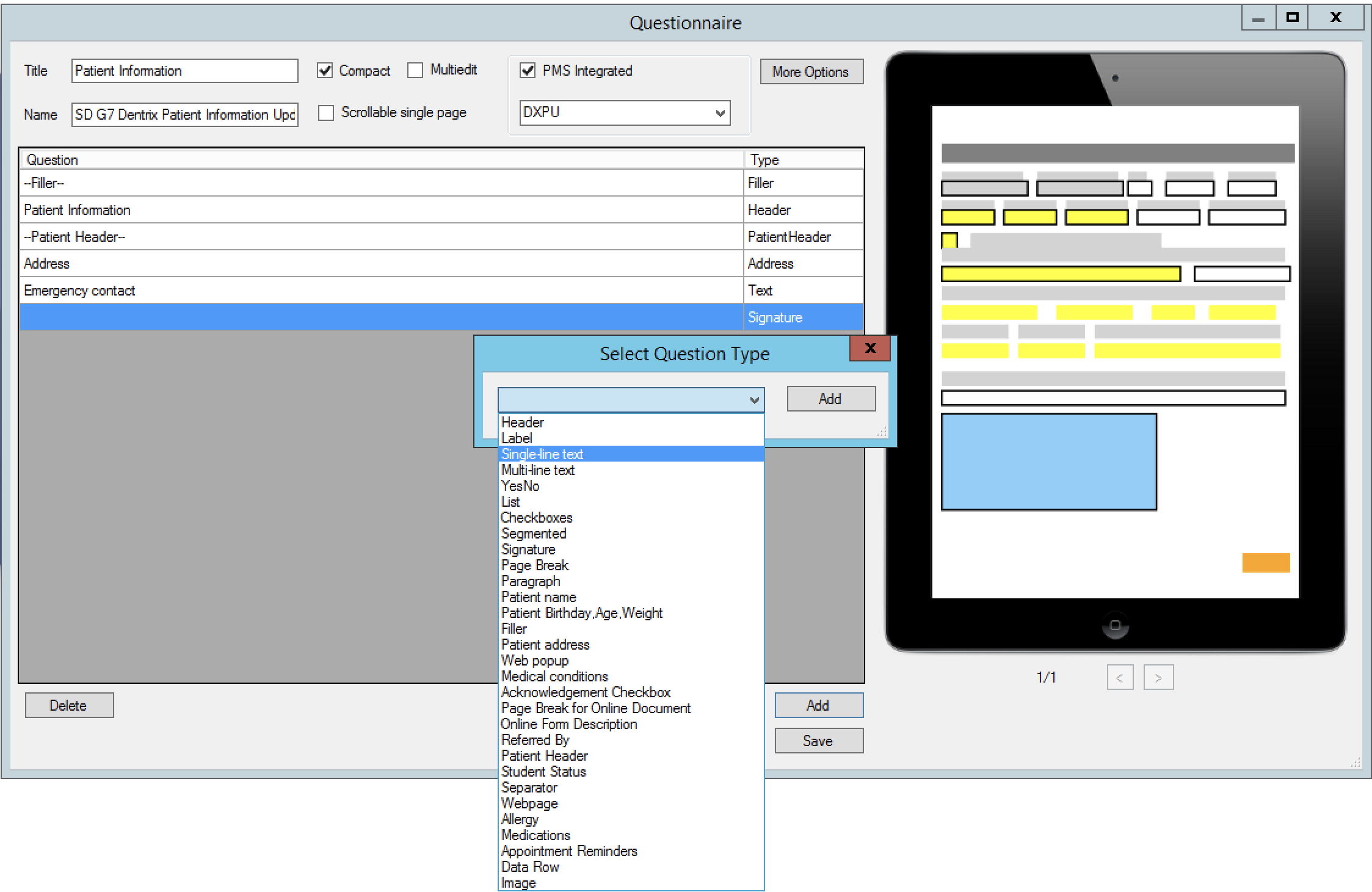This screenshot has height=892, width=1372.
Task: Minimize the Questionnaire window
Action: pos(1258,17)
